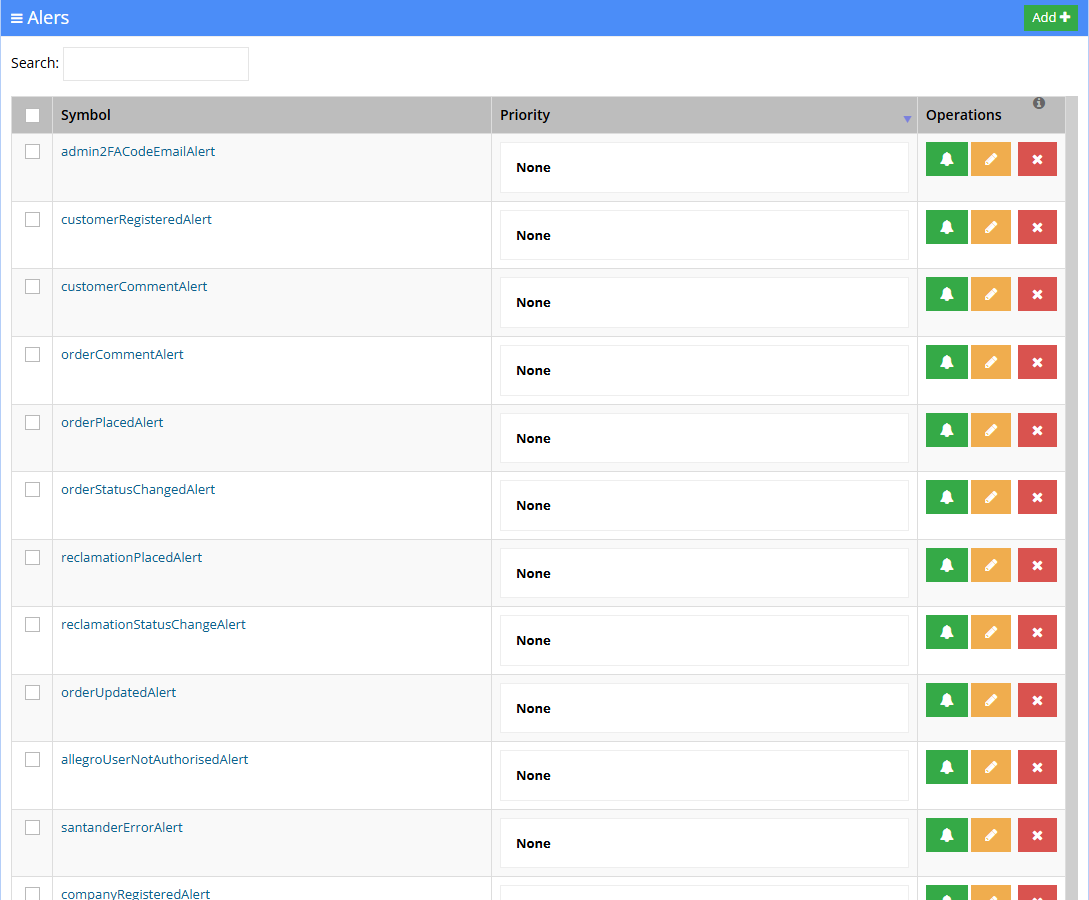Screen dimensions: 1089x900
Task: Edit santanderErrorAlert with the pencil icon
Action: coord(990,835)
